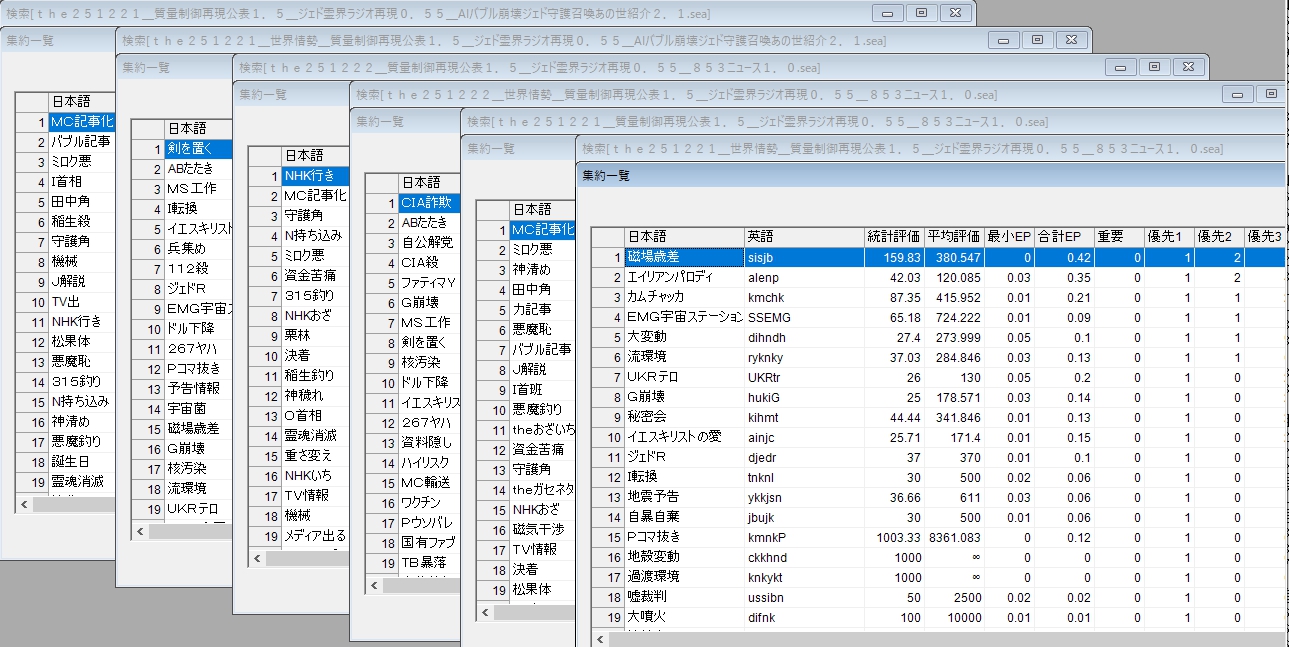Click the kmnkP English code cell
The image size is (1289, 647).
pyautogui.click(x=804, y=537)
